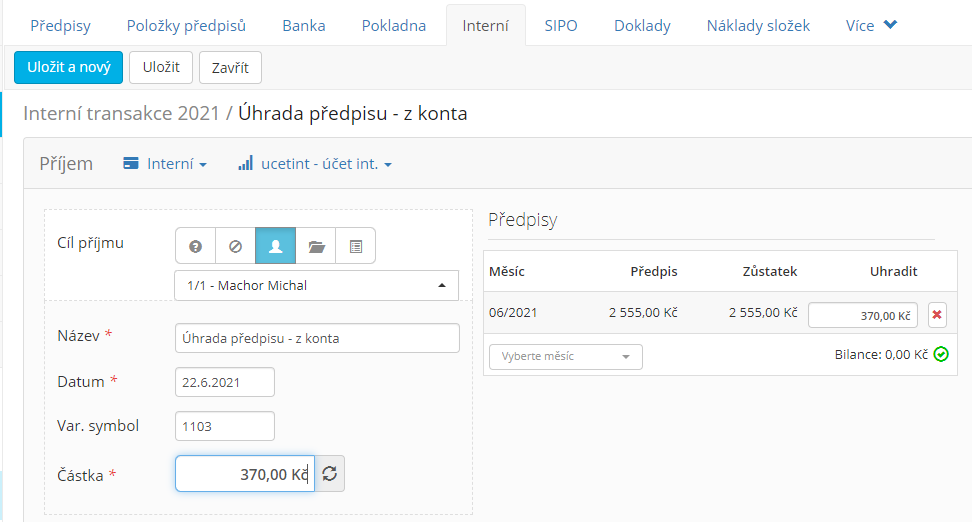Click the Předpisy section heading on the right
Viewport: 972px width, 522px height.
pos(523,219)
